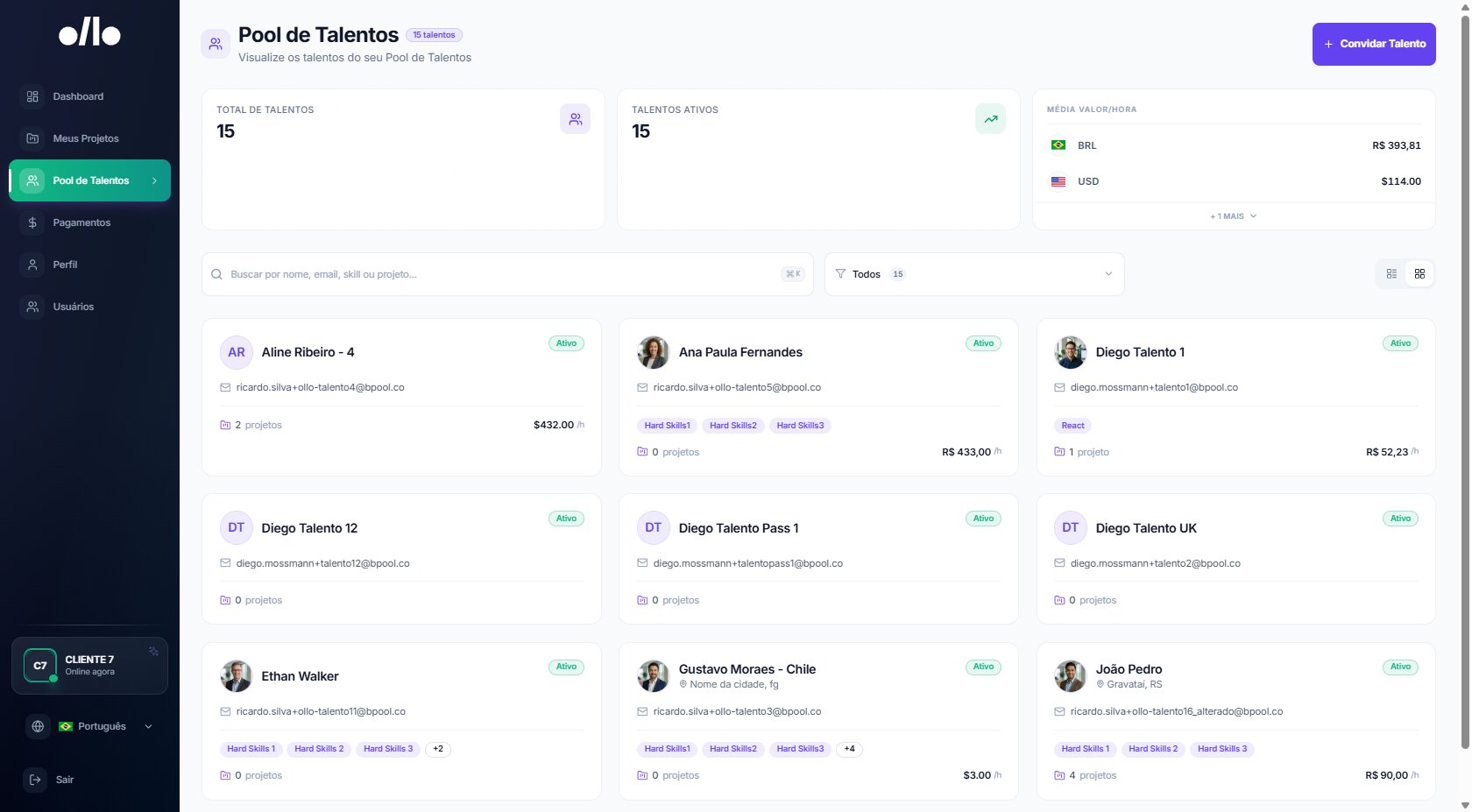Click the Talentos Ativos trend icon
The height and width of the screenshot is (812, 1472).
pyautogui.click(x=990, y=119)
